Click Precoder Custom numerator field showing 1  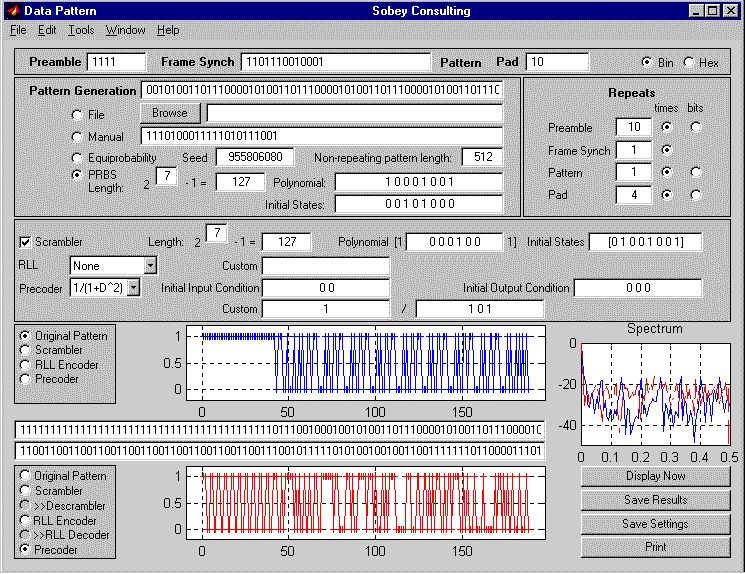pos(326,309)
